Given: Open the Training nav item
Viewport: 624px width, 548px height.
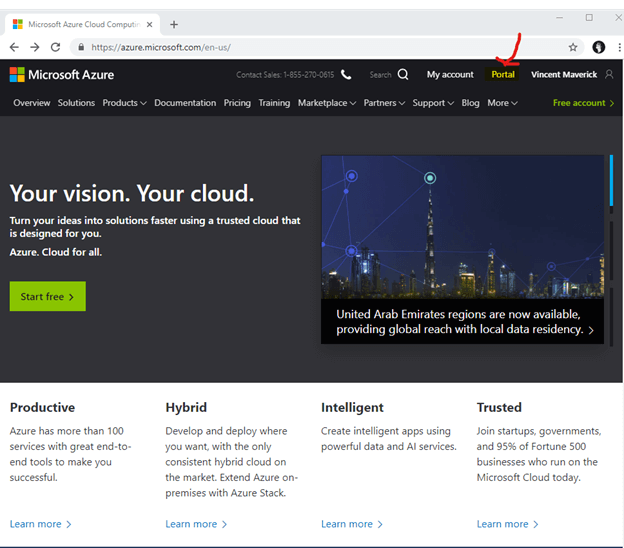Looking at the screenshot, I should [x=274, y=103].
